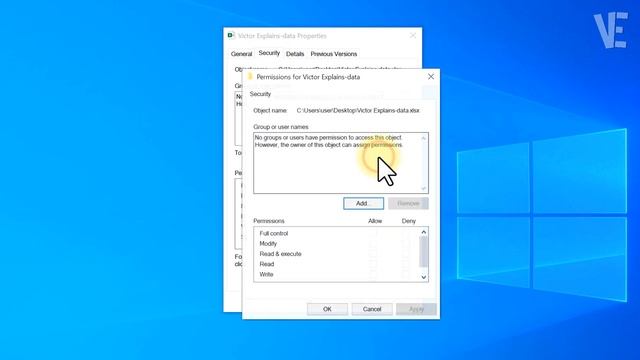The image size is (640, 360).
Task: Close the Properties window behind
Action: click(413, 36)
